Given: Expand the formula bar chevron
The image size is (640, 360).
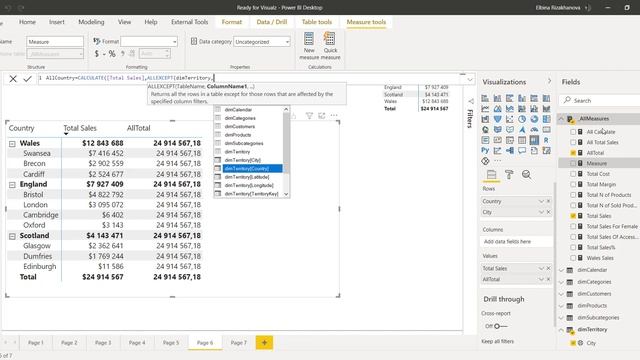Looking at the screenshot, I should pos(470,80).
